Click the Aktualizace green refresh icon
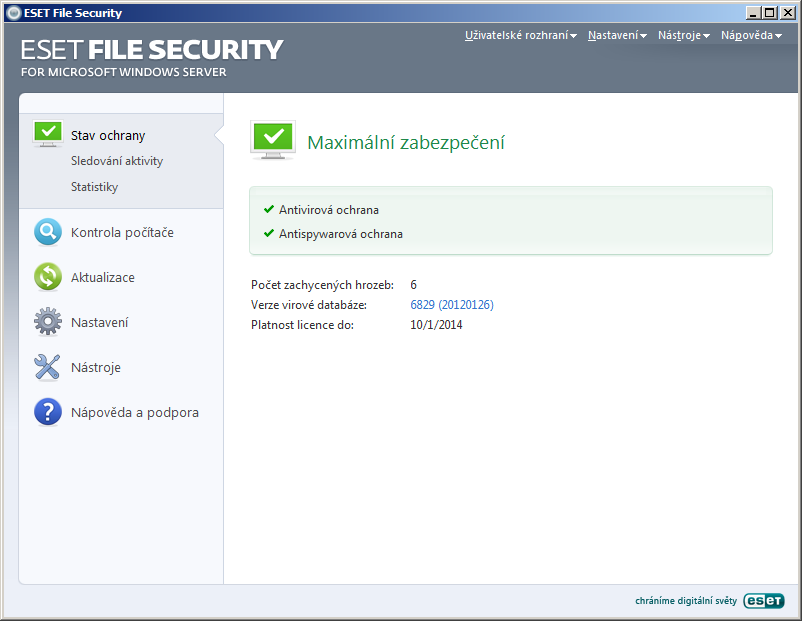The width and height of the screenshot is (802, 621). coord(48,277)
